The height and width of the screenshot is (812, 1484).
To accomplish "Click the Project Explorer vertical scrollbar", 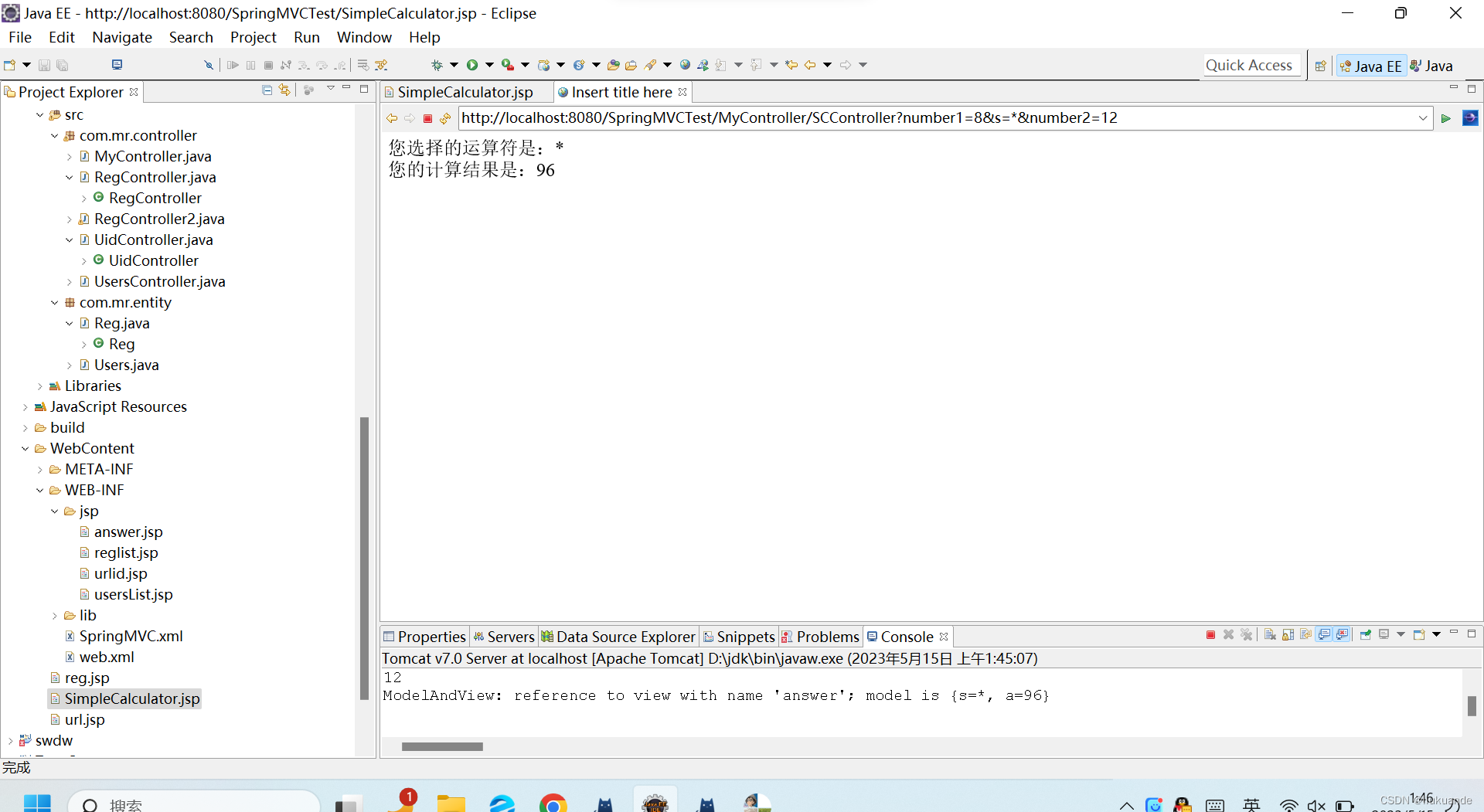I will [364, 558].
